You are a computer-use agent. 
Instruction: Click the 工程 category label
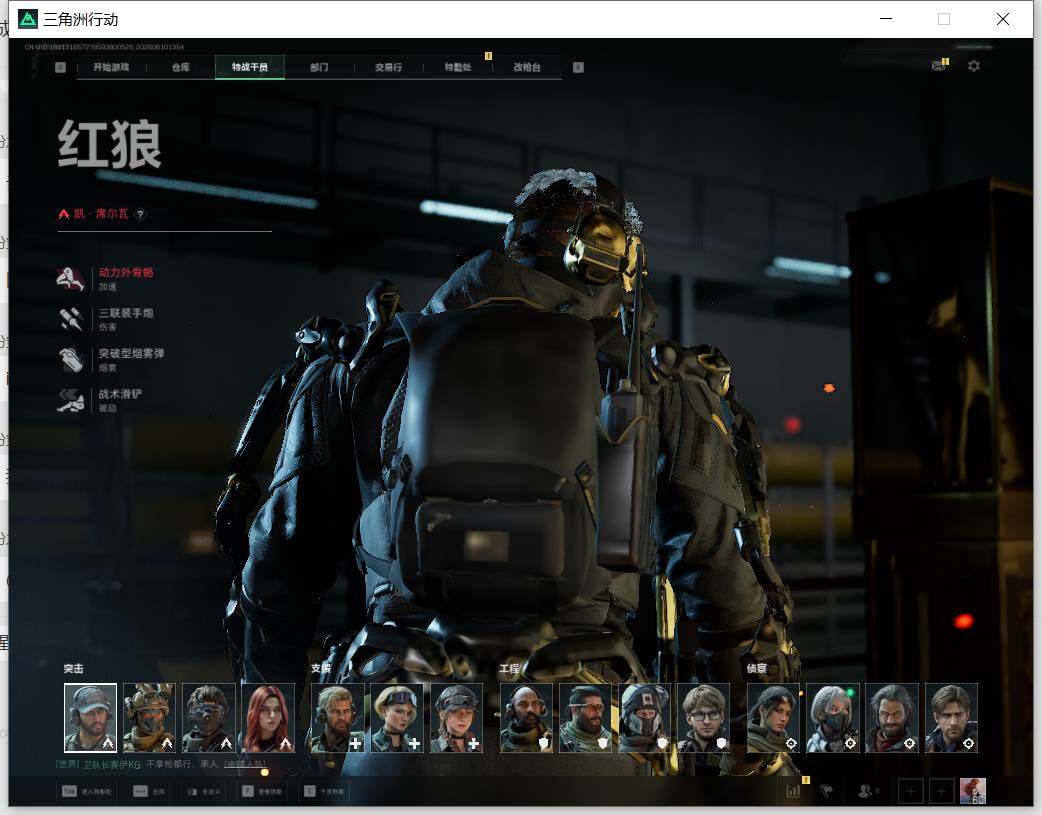510,669
